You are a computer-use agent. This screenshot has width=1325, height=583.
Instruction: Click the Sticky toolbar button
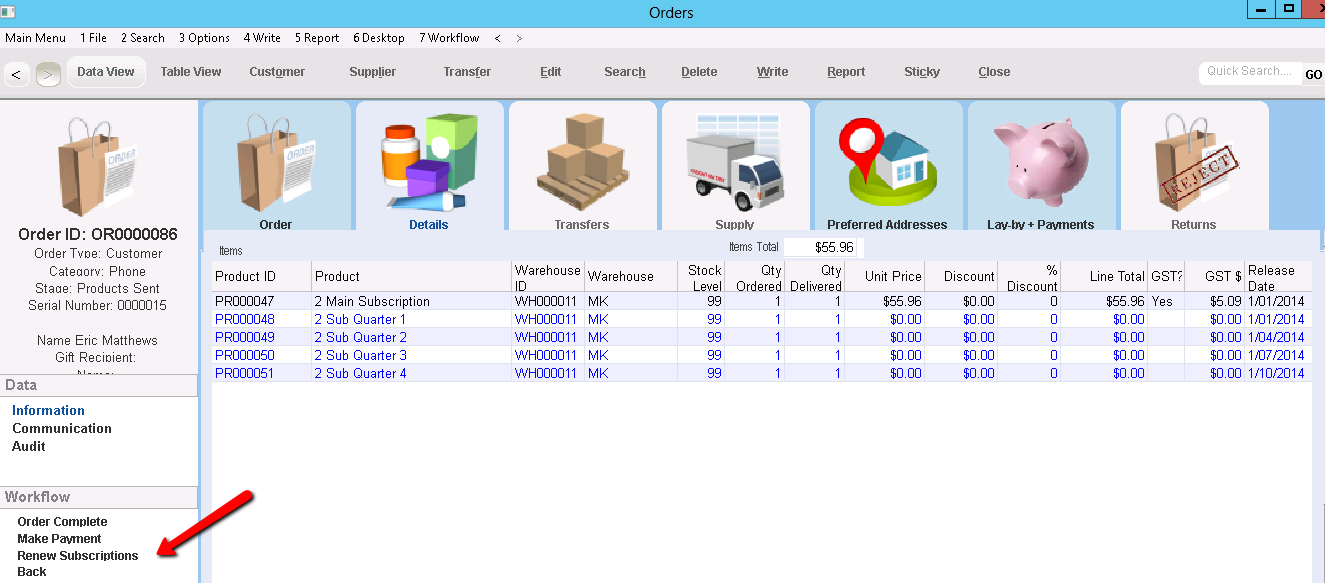[922, 72]
